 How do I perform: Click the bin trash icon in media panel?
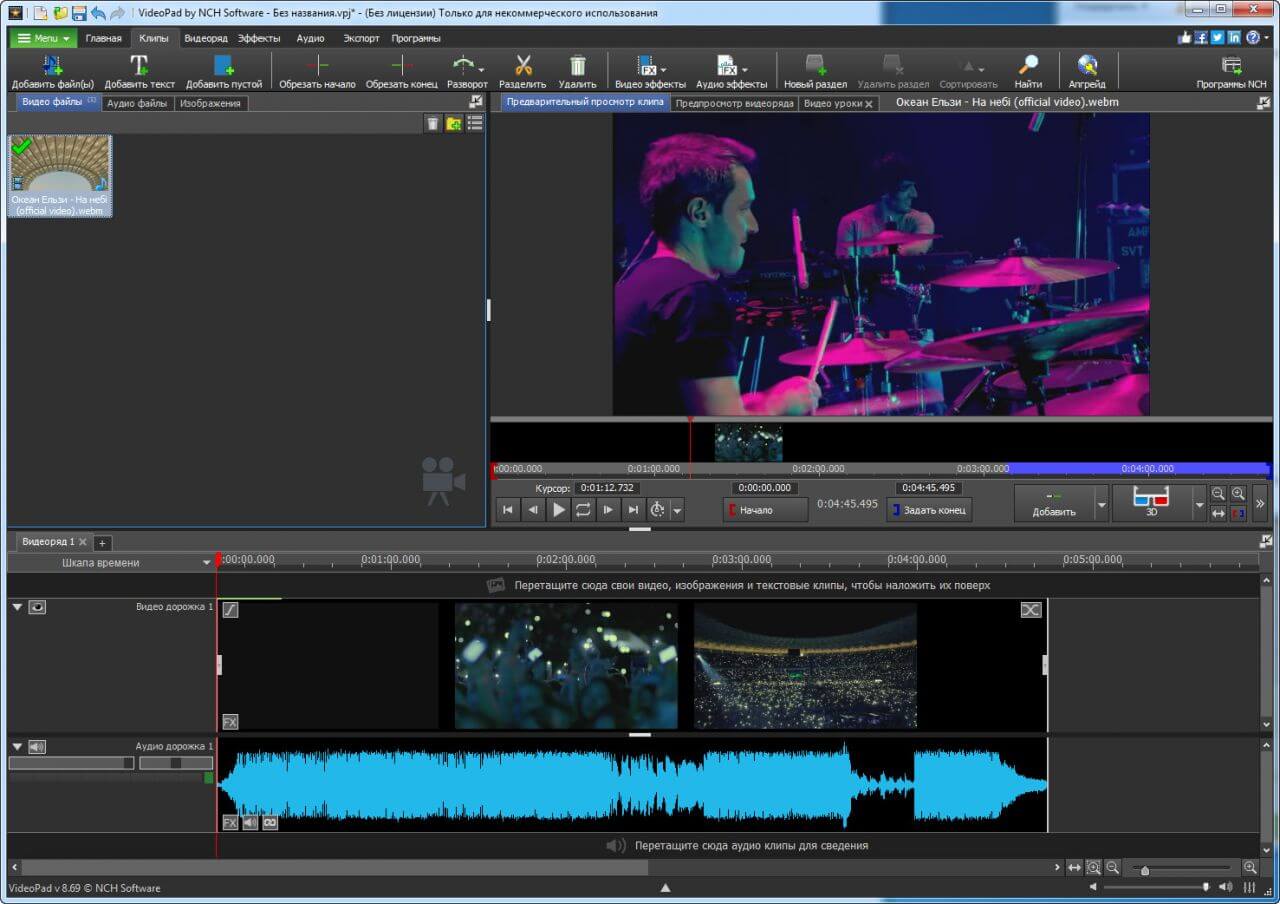coord(432,123)
